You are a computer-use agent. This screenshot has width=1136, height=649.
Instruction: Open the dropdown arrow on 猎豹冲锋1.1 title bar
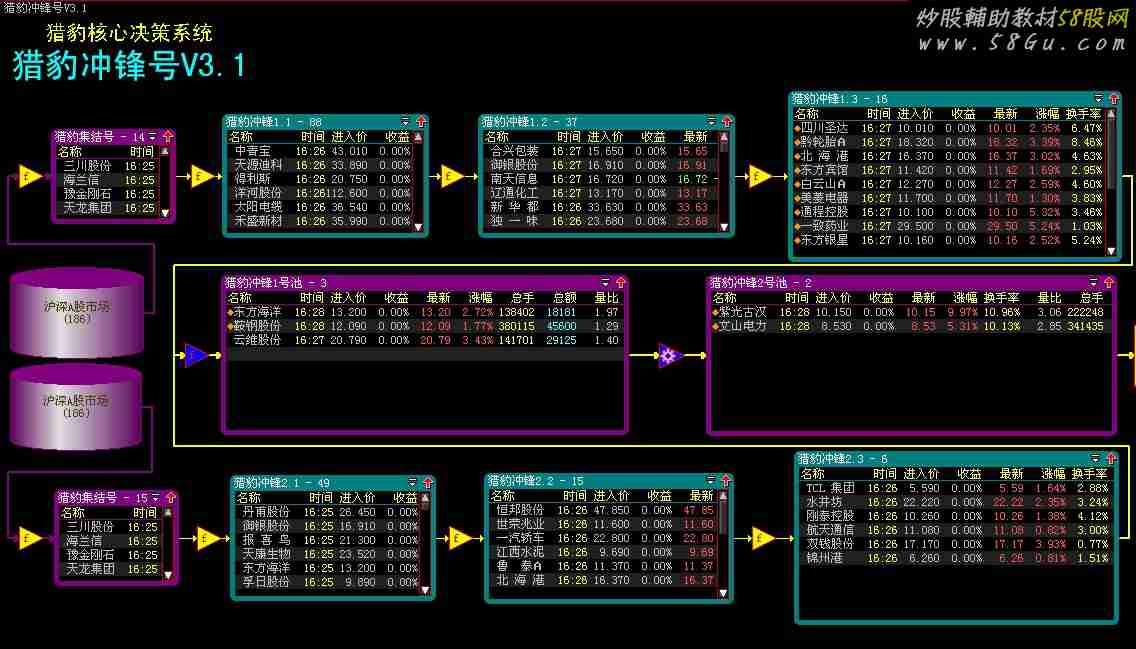click(405, 122)
